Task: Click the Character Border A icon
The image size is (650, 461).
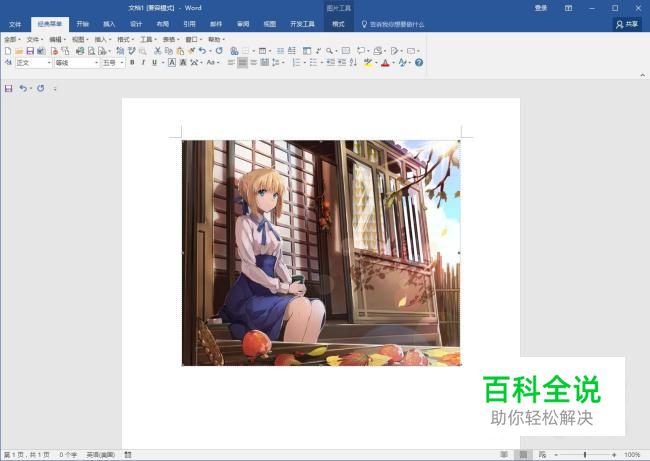Action: pos(172,63)
